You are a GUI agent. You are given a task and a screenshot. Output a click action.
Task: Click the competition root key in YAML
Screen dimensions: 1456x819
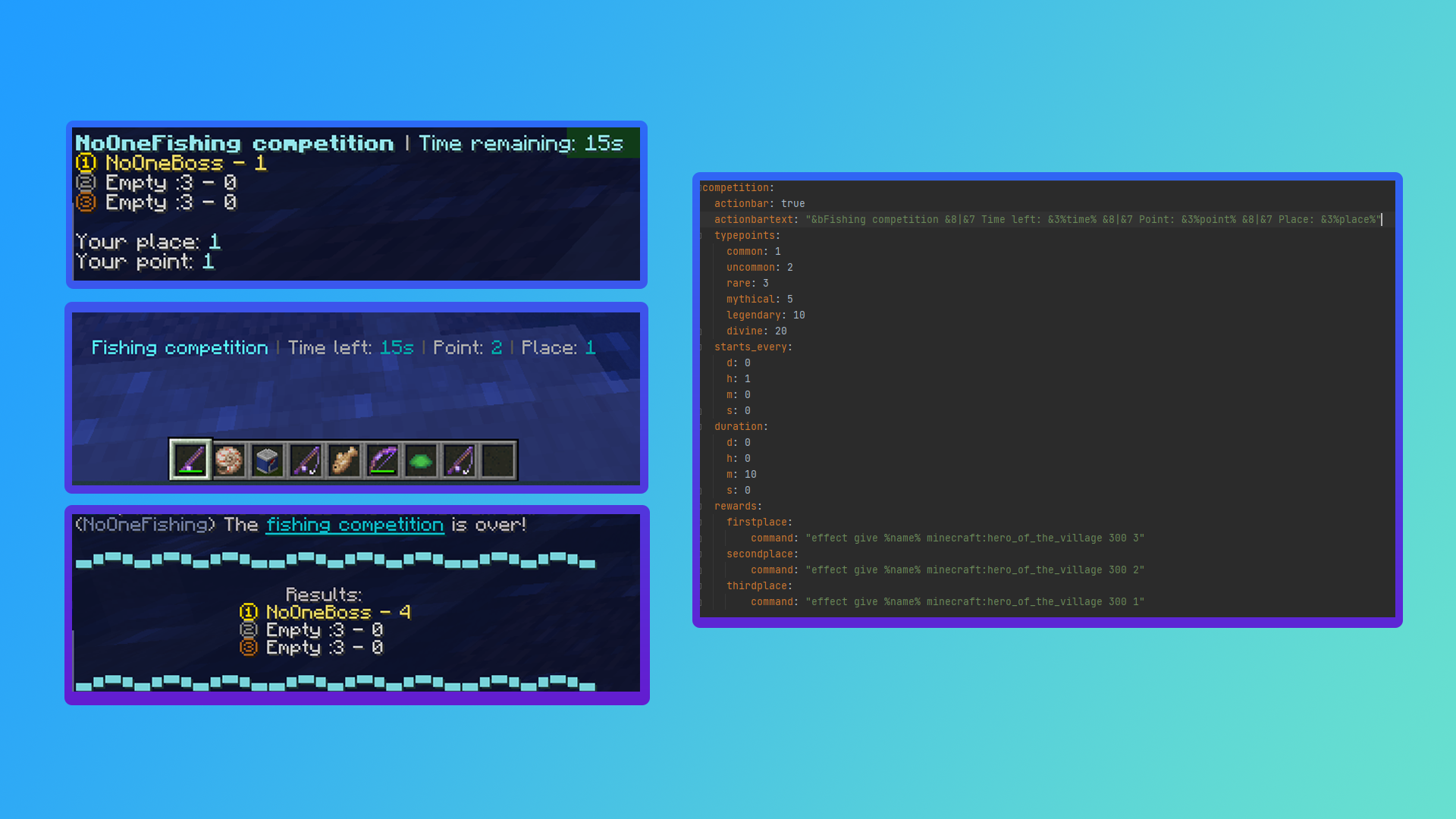(735, 188)
